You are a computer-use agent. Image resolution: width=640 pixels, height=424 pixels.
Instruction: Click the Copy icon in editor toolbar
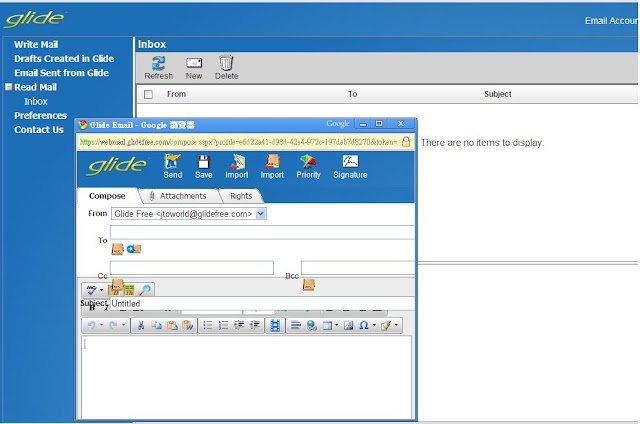(x=156, y=325)
